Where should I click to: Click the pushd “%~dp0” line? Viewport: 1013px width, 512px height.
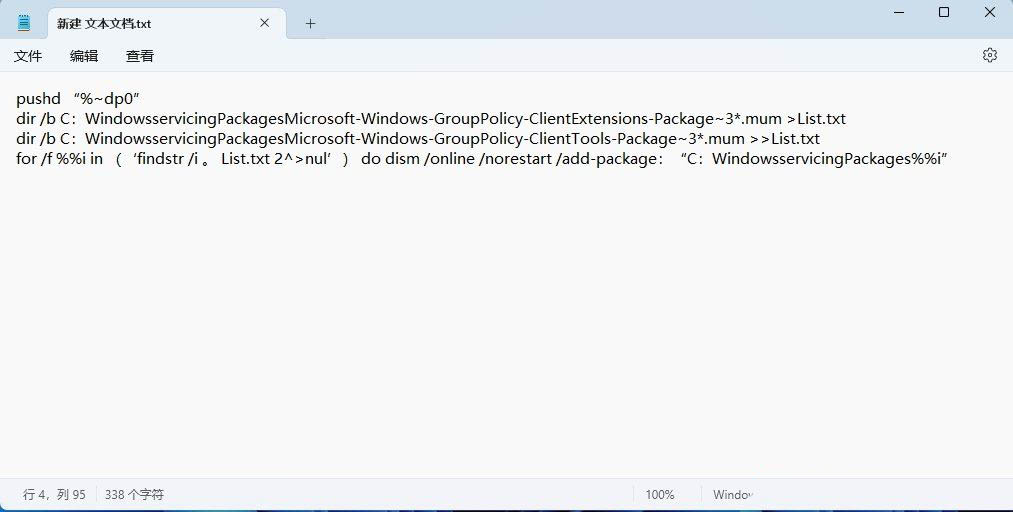tap(78, 99)
